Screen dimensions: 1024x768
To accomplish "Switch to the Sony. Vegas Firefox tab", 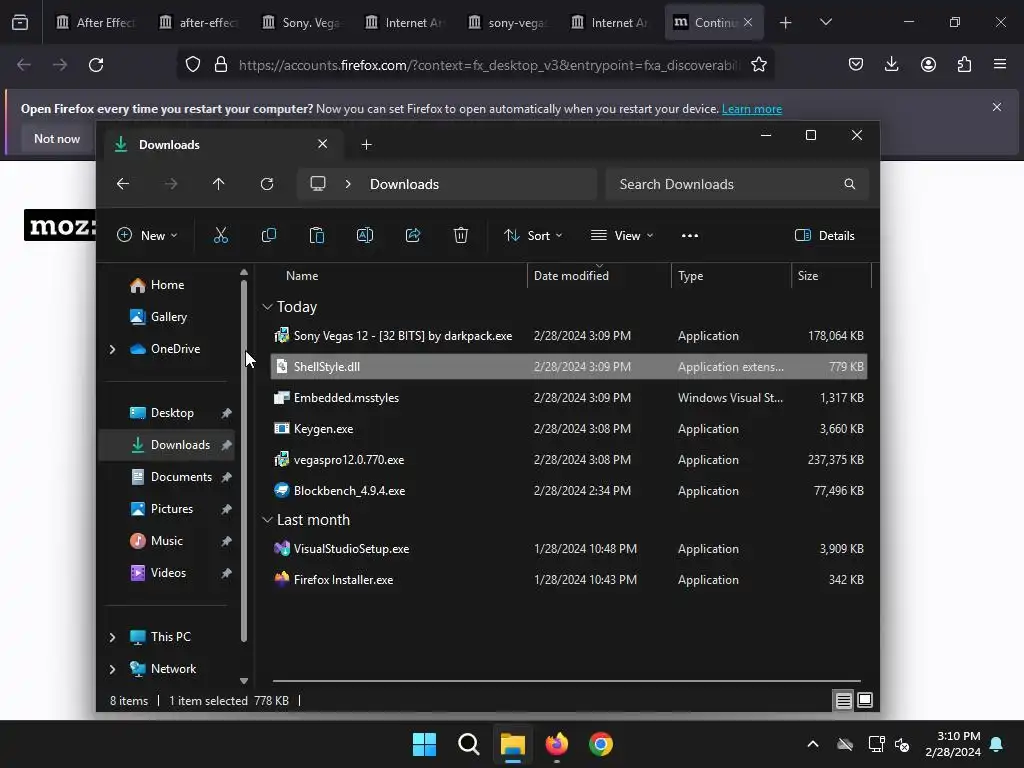I will [x=301, y=22].
